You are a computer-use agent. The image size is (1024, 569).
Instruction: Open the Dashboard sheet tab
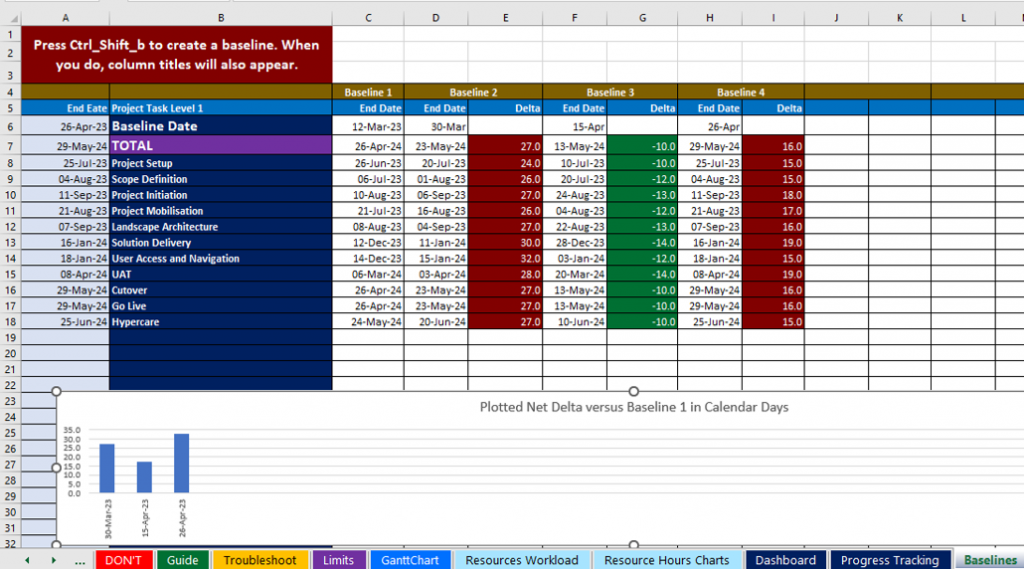click(x=785, y=560)
